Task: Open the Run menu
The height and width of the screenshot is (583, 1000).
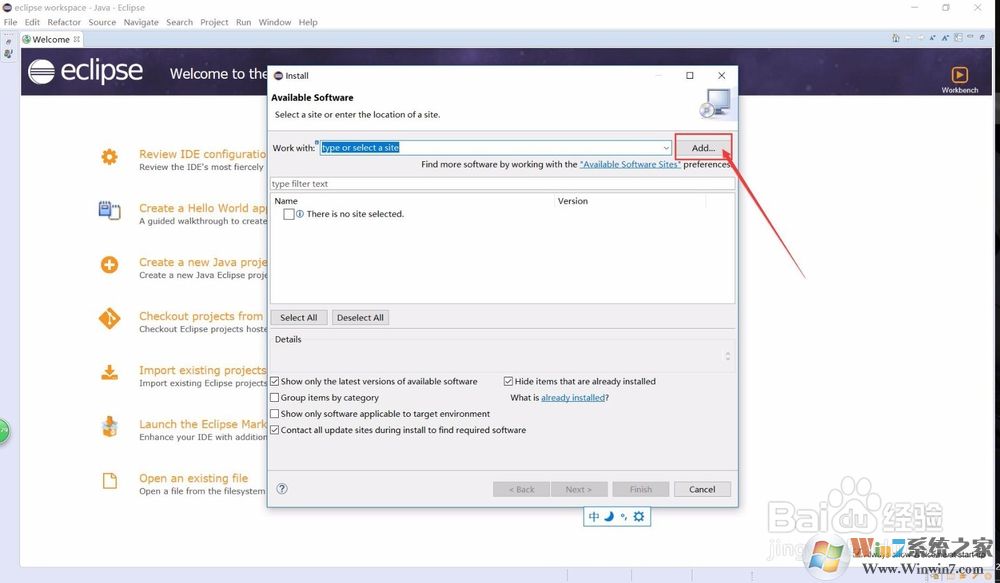Action: click(x=244, y=22)
